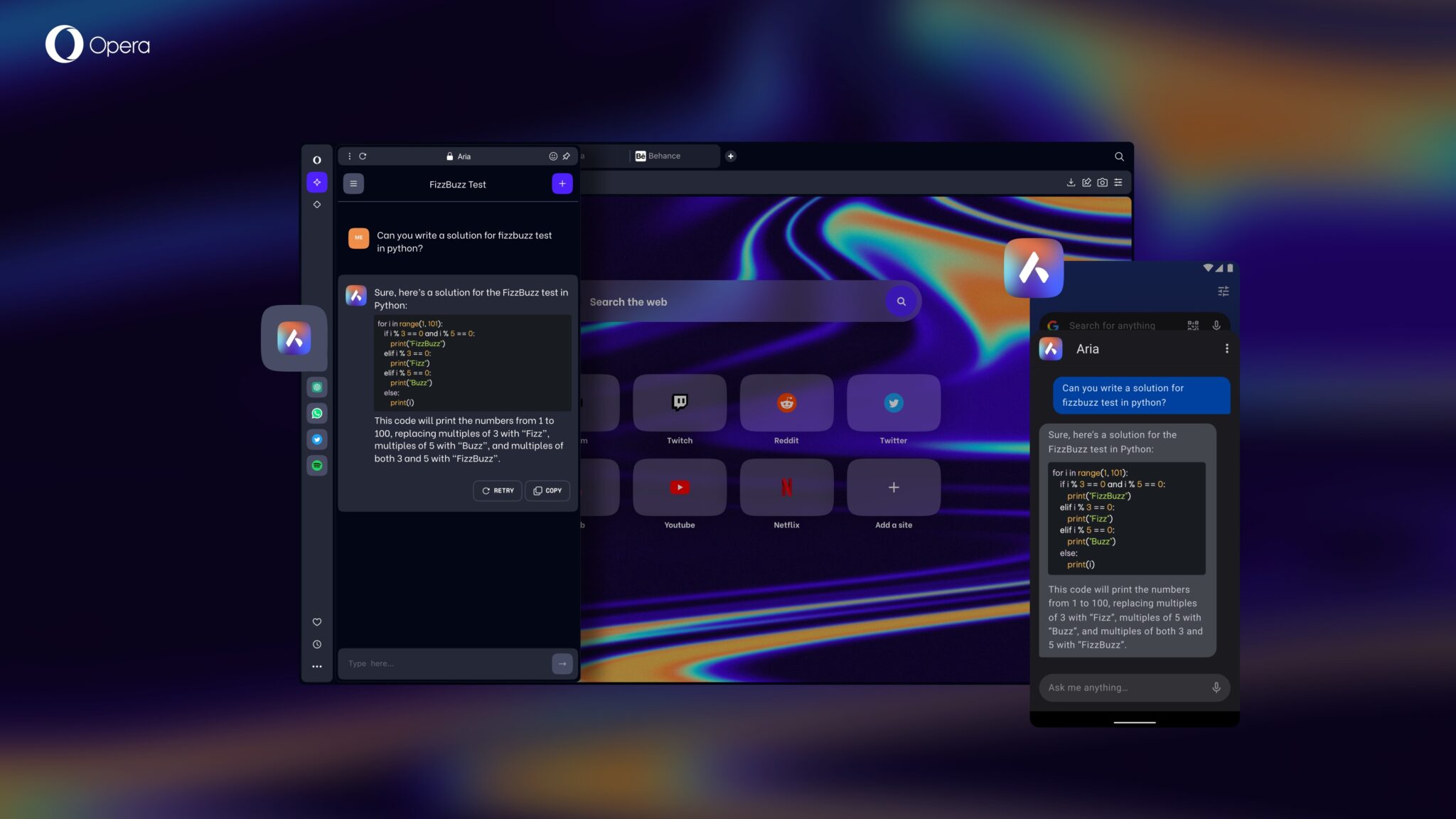
Task: Open the chat list hamburger menu
Action: click(x=353, y=183)
